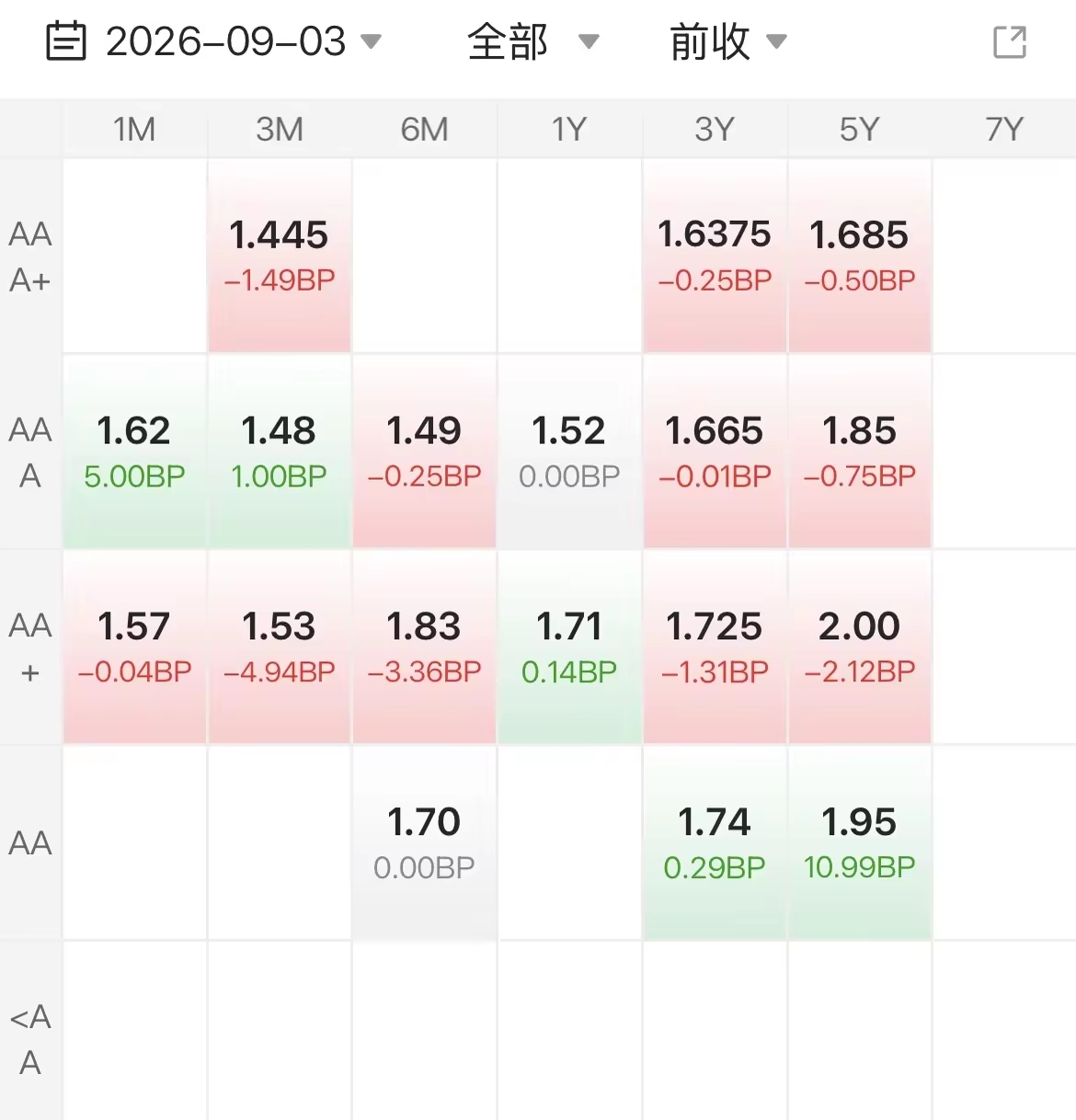Tap the AA+ 5Y cell showing 2.00
1076x1120 pixels.
point(860,648)
